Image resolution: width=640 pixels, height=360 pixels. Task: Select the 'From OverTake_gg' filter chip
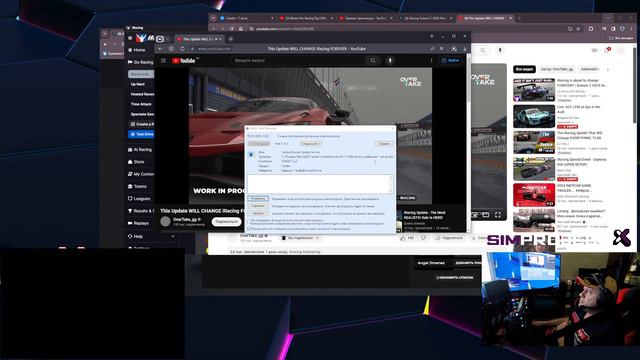557,69
